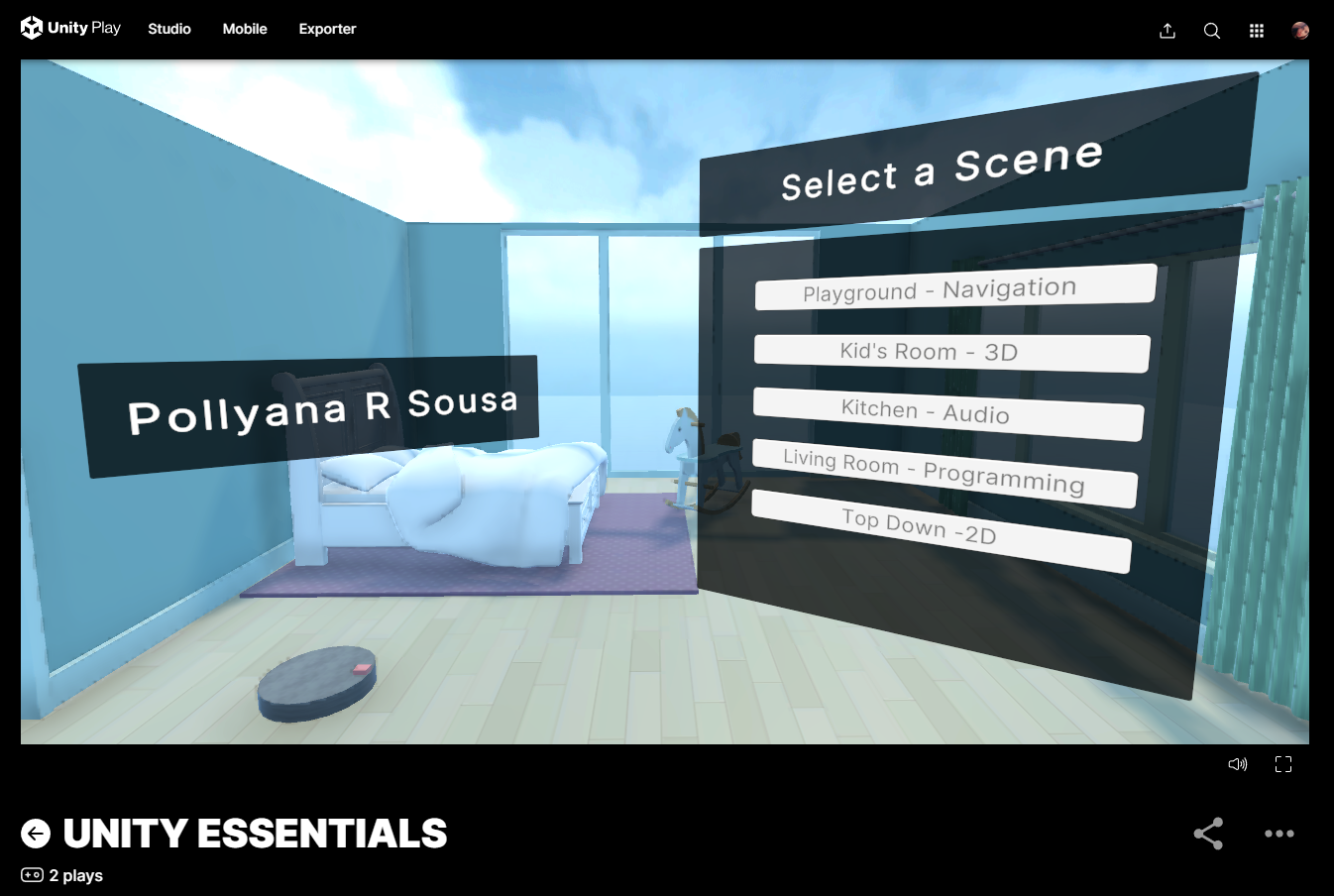Open search with the magnifier icon
1334x896 pixels.
[1212, 31]
